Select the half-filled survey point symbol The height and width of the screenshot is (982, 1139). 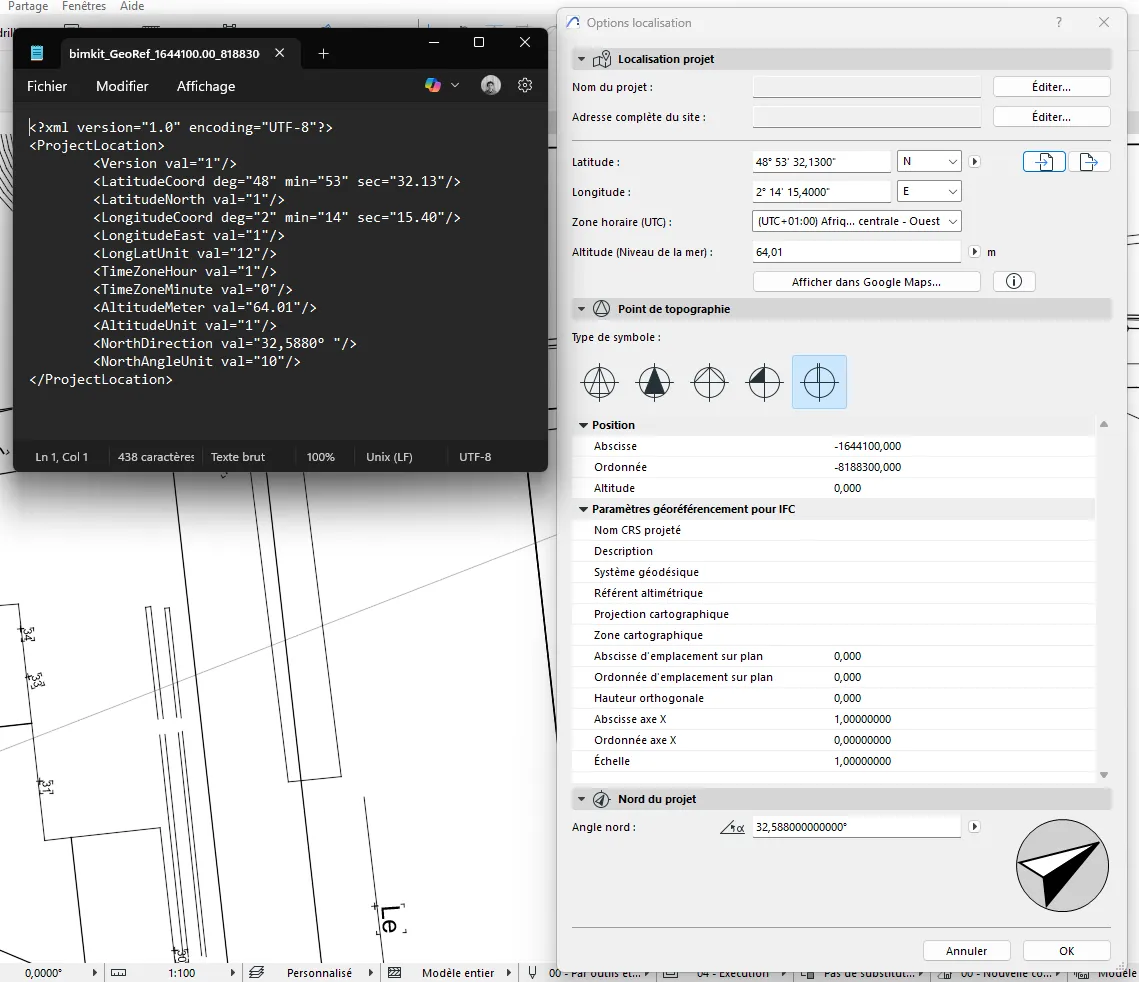click(764, 381)
